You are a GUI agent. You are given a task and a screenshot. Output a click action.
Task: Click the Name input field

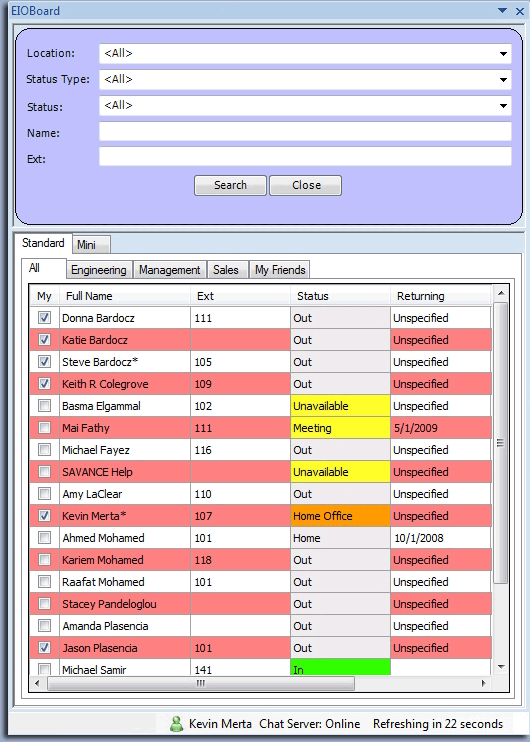(x=305, y=131)
